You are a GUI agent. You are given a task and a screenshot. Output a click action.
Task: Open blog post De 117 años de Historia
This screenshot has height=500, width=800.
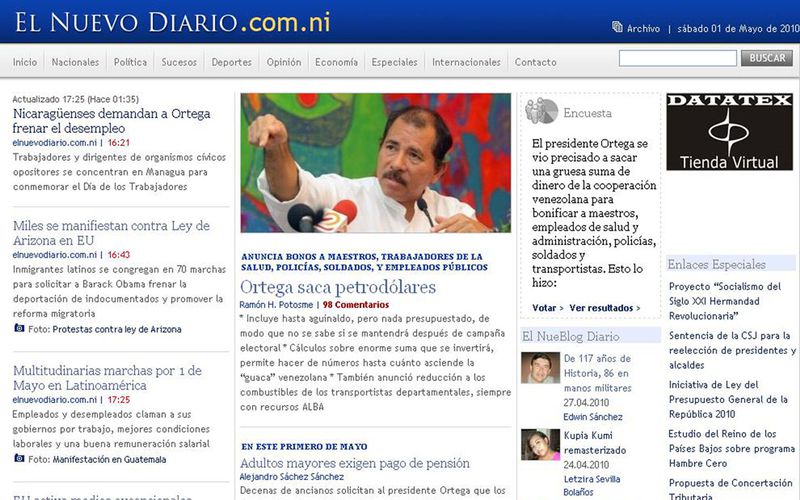click(x=597, y=373)
